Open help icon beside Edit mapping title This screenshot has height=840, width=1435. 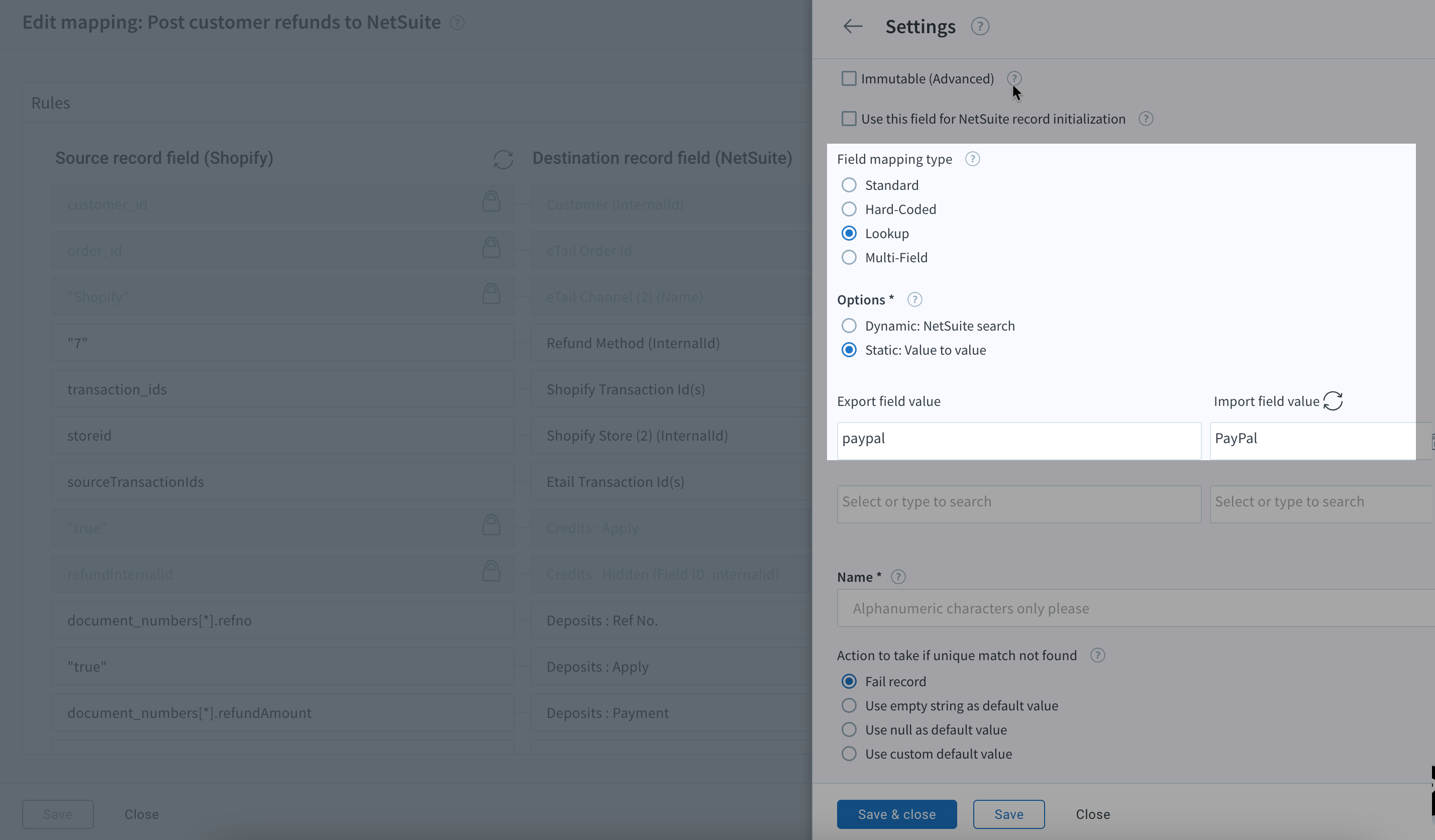(457, 23)
